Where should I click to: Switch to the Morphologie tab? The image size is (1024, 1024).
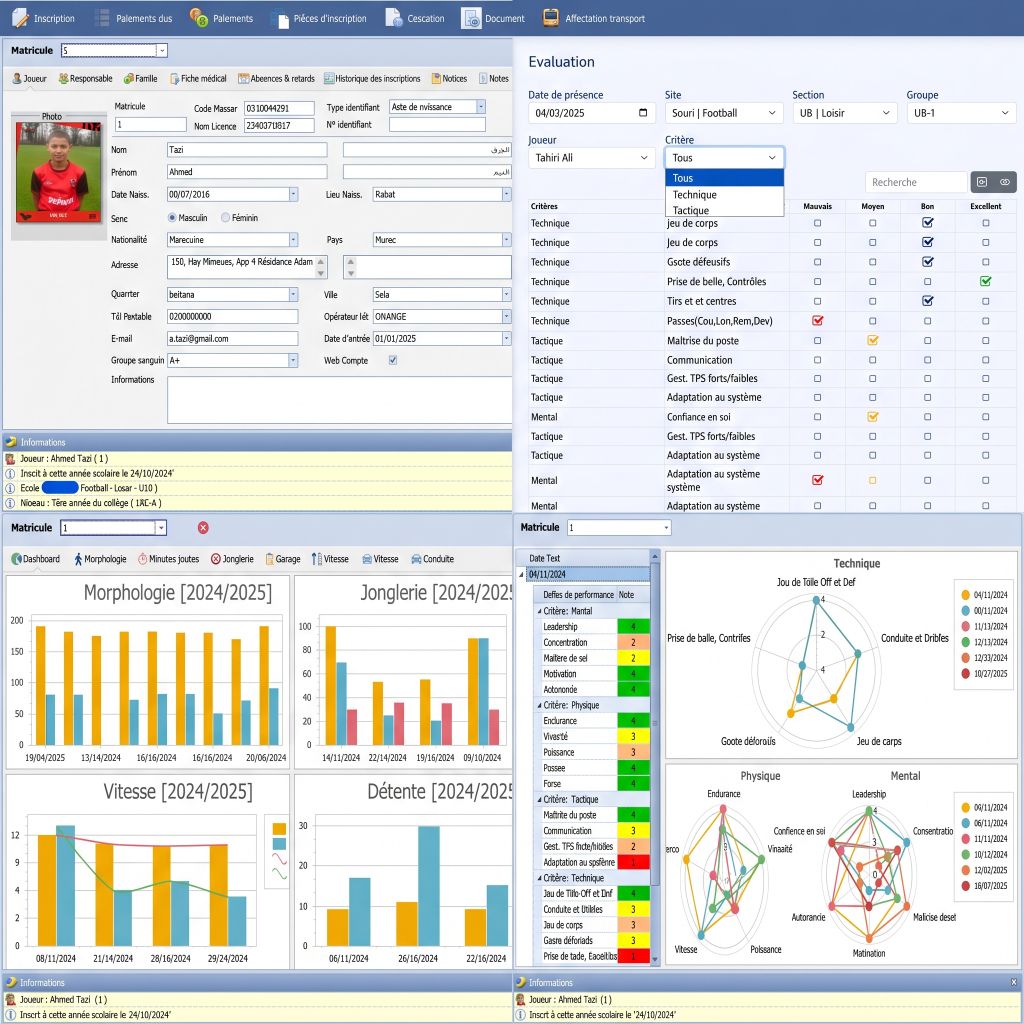(100, 559)
